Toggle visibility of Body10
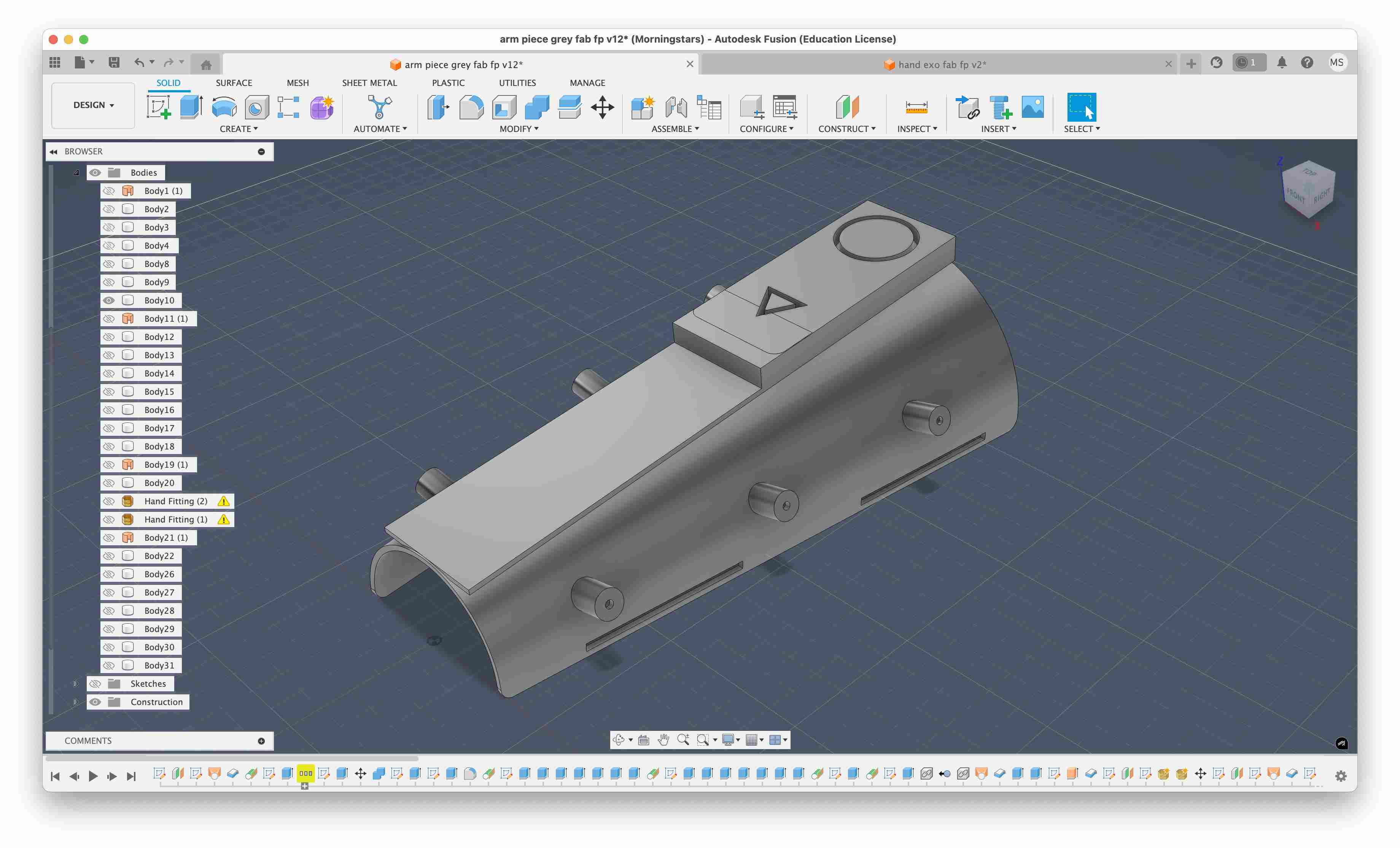Viewport: 1400px width, 848px height. click(109, 300)
